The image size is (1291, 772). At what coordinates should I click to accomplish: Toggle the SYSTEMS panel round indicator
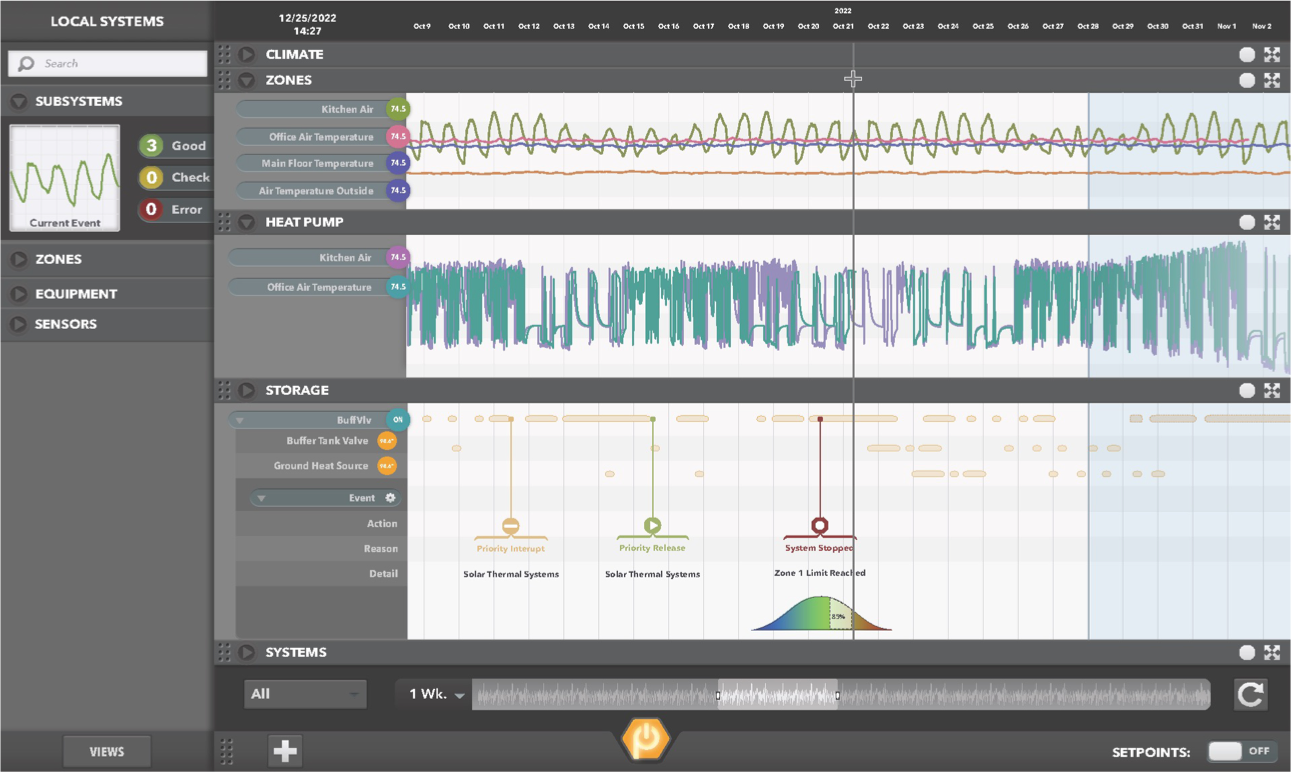pos(1247,652)
